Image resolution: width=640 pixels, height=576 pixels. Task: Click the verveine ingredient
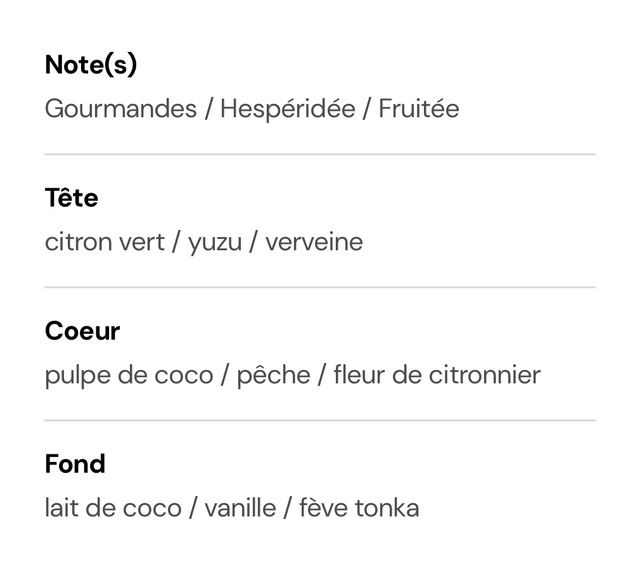(314, 242)
